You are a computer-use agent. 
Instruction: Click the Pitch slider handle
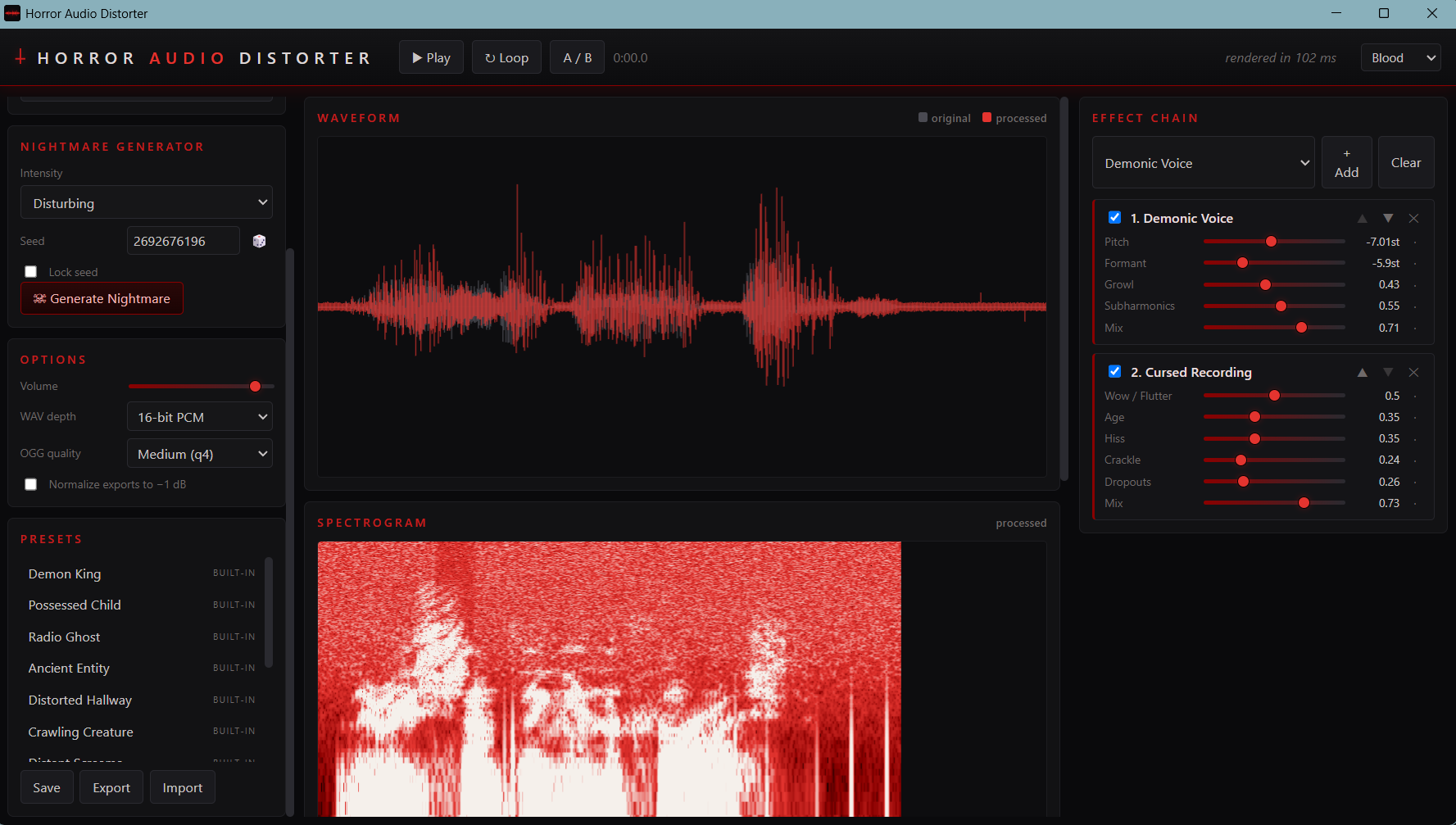(x=1271, y=242)
